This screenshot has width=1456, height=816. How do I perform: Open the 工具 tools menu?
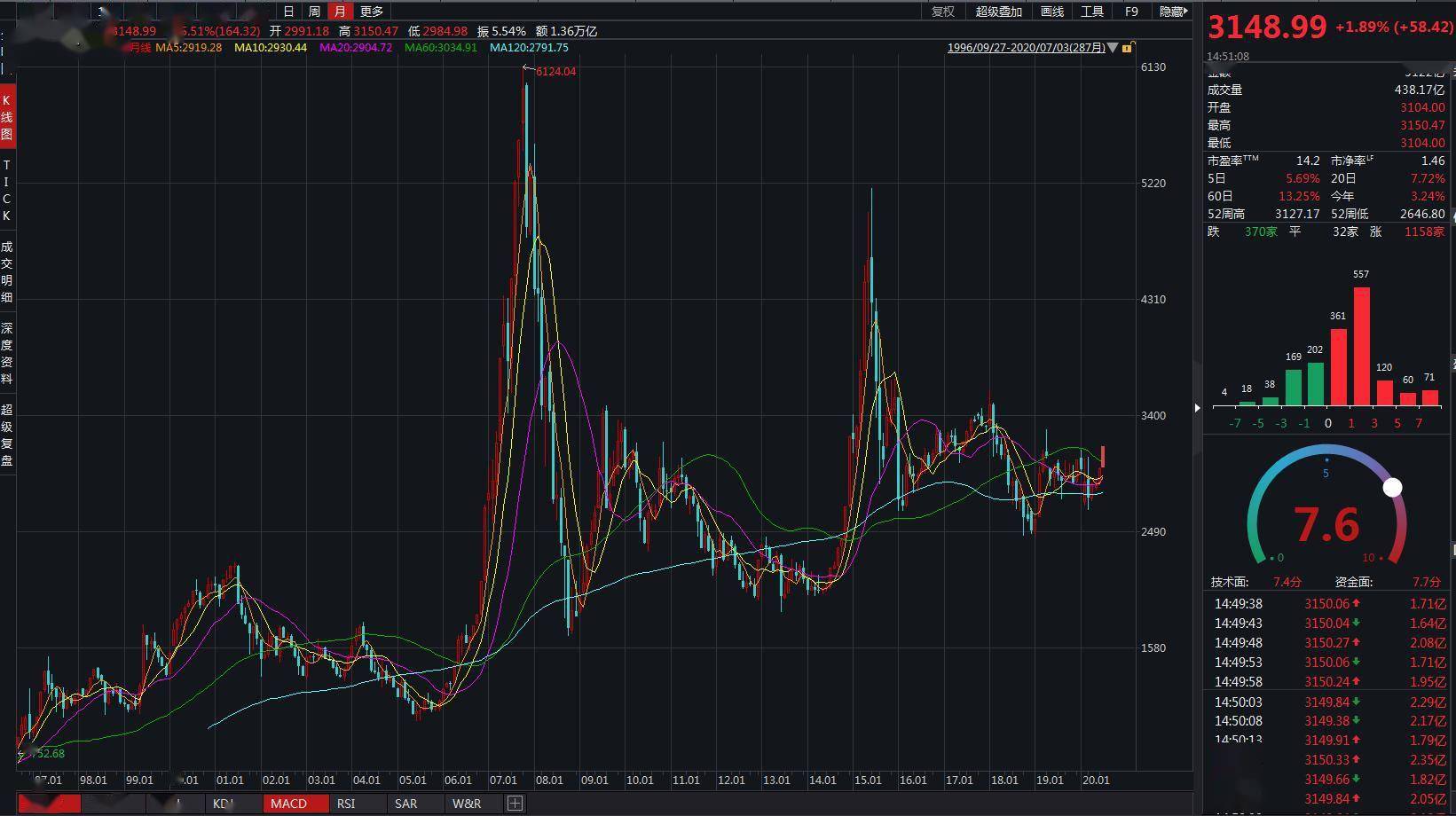click(x=1092, y=12)
